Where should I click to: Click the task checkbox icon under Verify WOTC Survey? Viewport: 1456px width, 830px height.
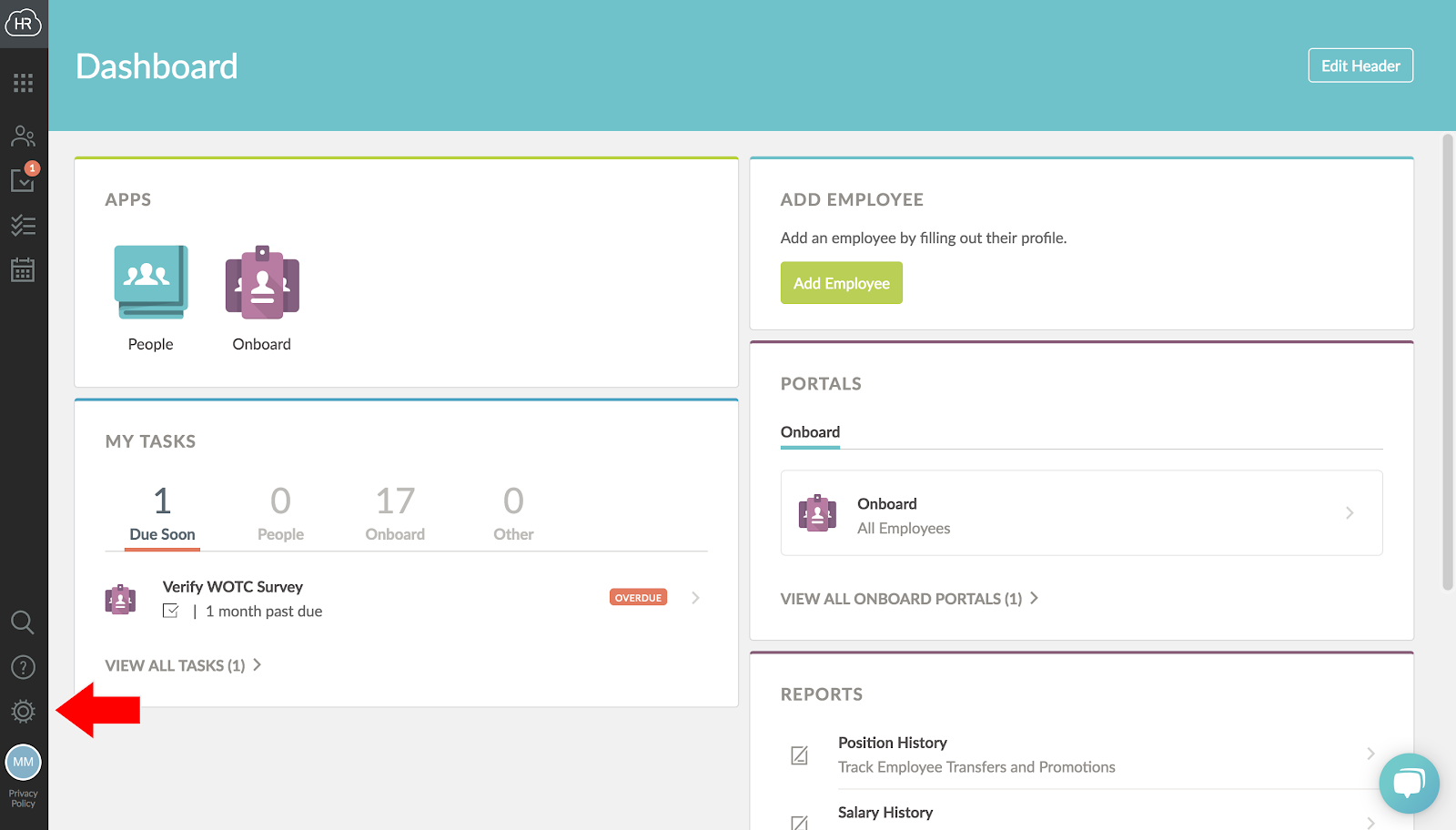[170, 611]
